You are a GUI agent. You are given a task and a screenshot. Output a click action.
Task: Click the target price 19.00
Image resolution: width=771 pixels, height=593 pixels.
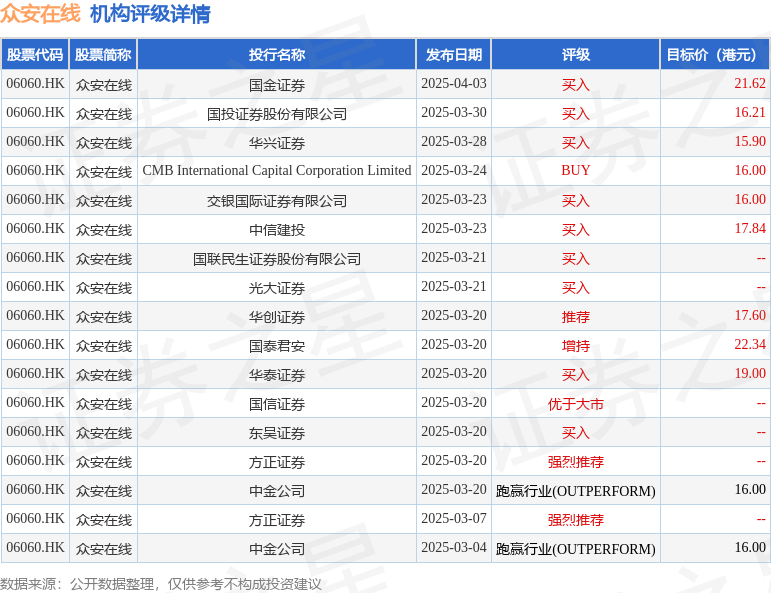750,373
